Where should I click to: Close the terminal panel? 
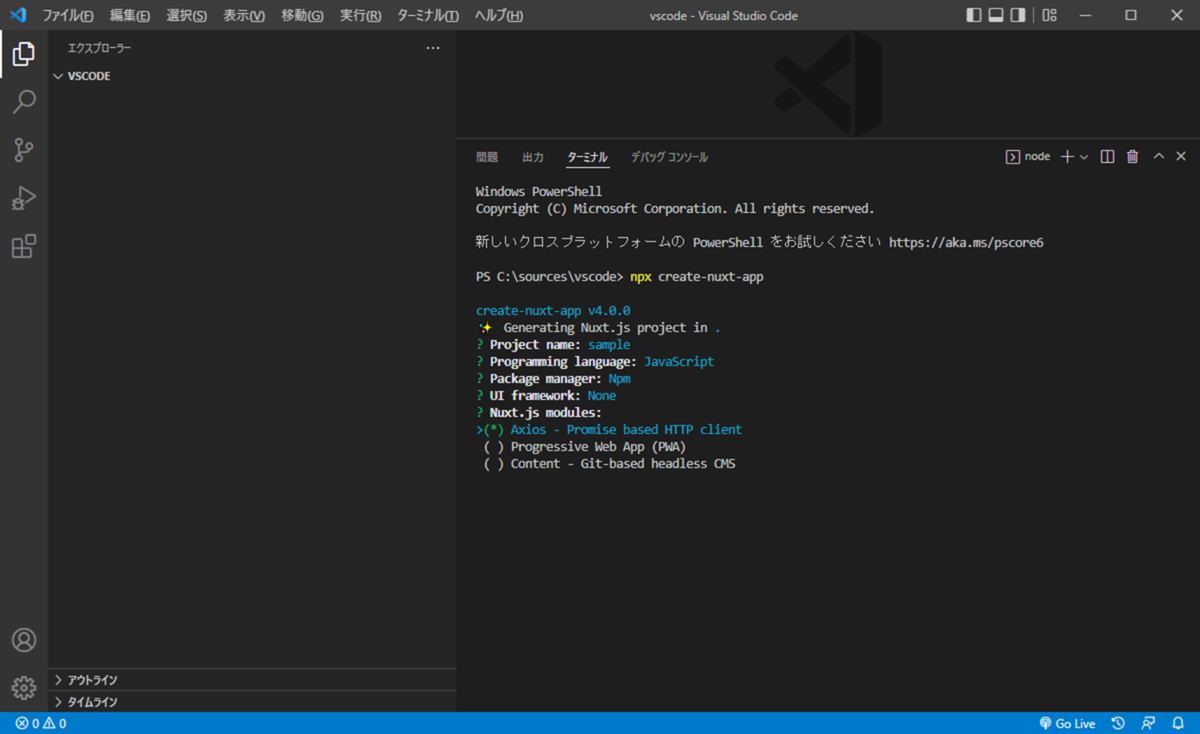(x=1181, y=157)
